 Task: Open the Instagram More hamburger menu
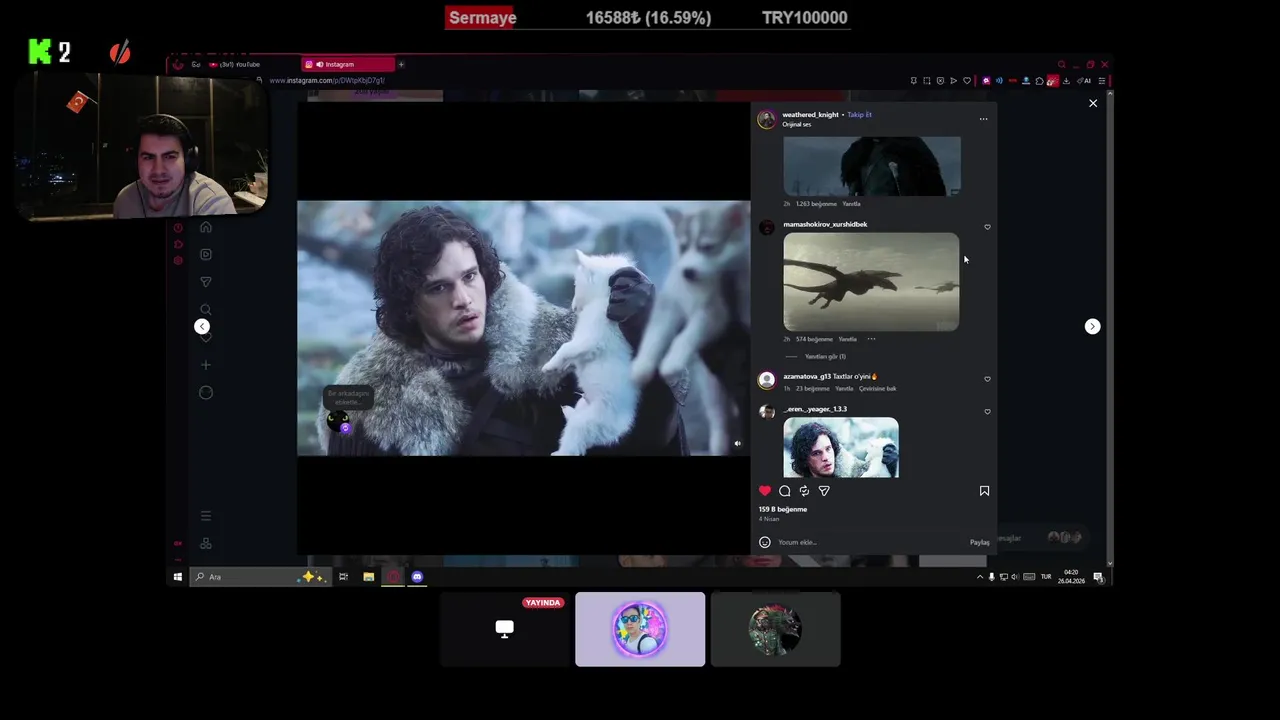click(x=206, y=516)
